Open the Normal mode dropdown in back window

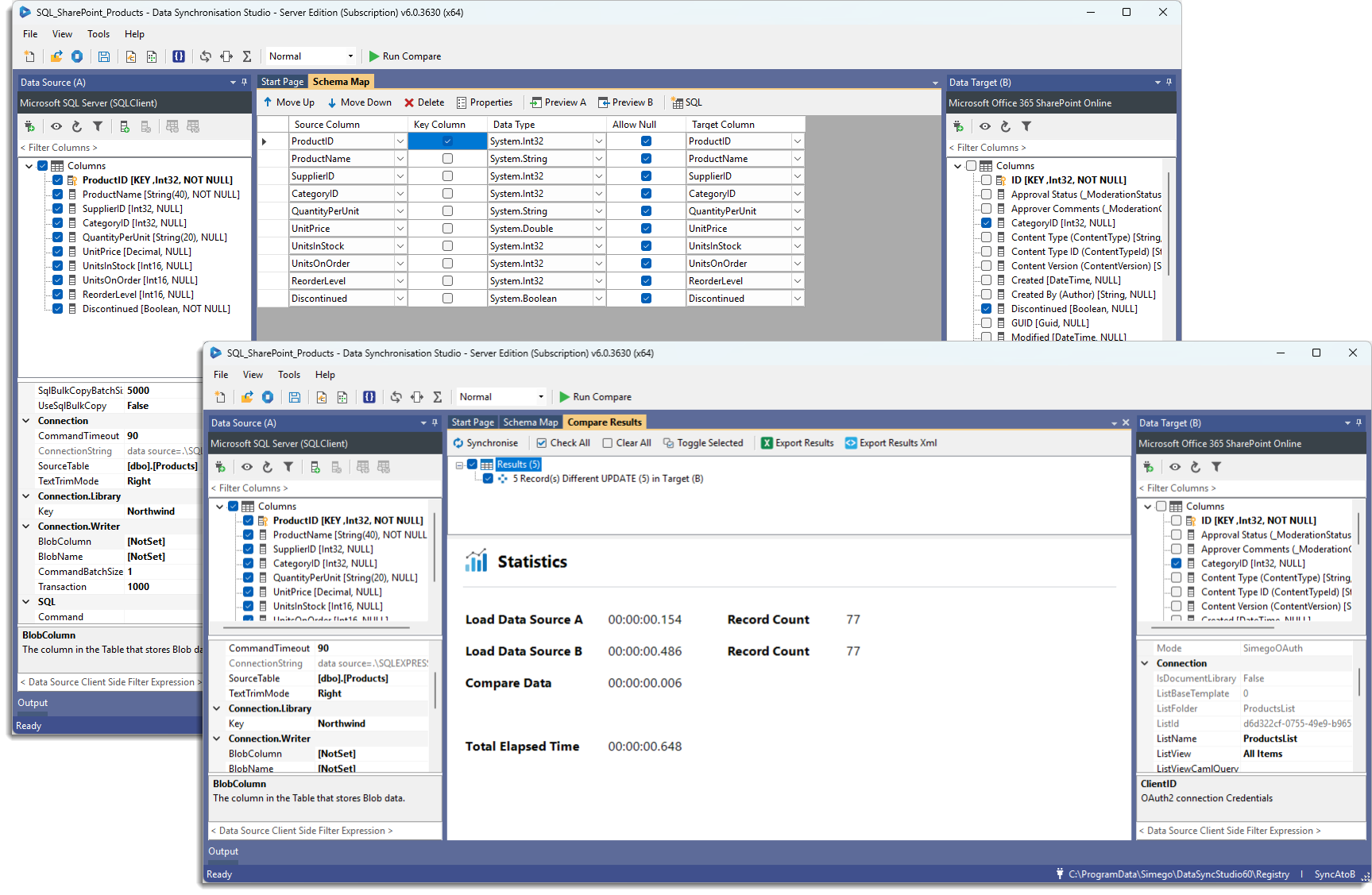[x=350, y=56]
